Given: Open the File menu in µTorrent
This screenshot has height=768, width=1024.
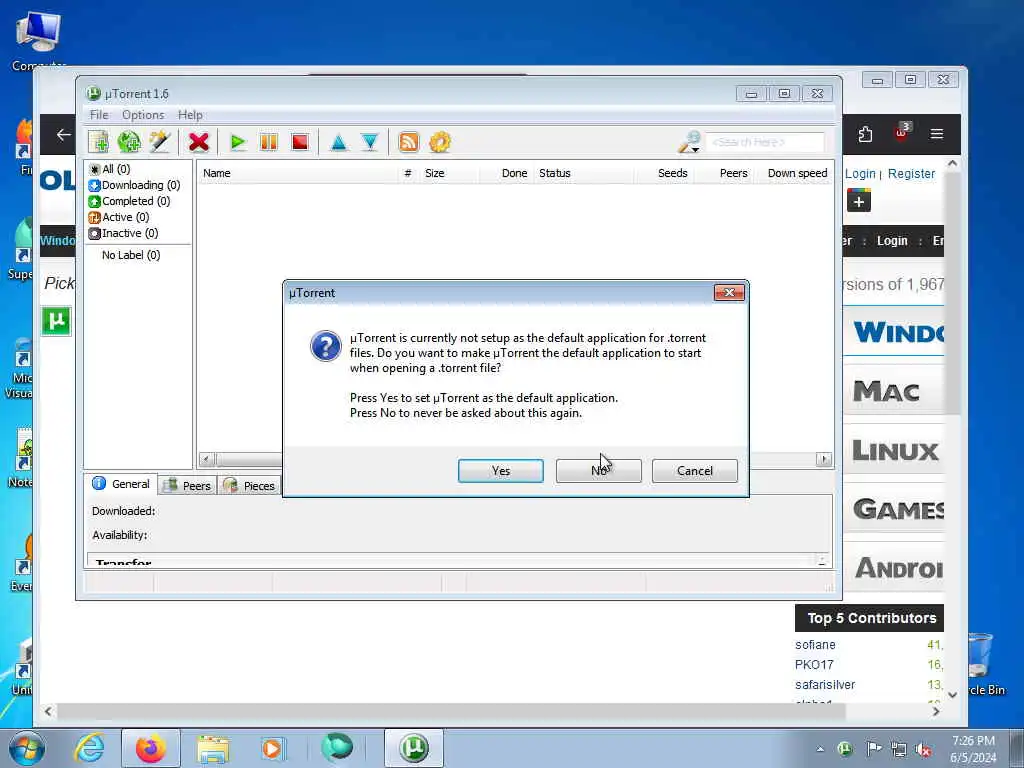Looking at the screenshot, I should pyautogui.click(x=99, y=115).
